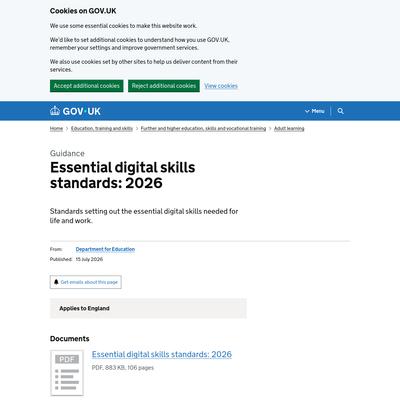The width and height of the screenshot is (400, 400).
Task: Click the 'Documents' heading
Action: 70,339
